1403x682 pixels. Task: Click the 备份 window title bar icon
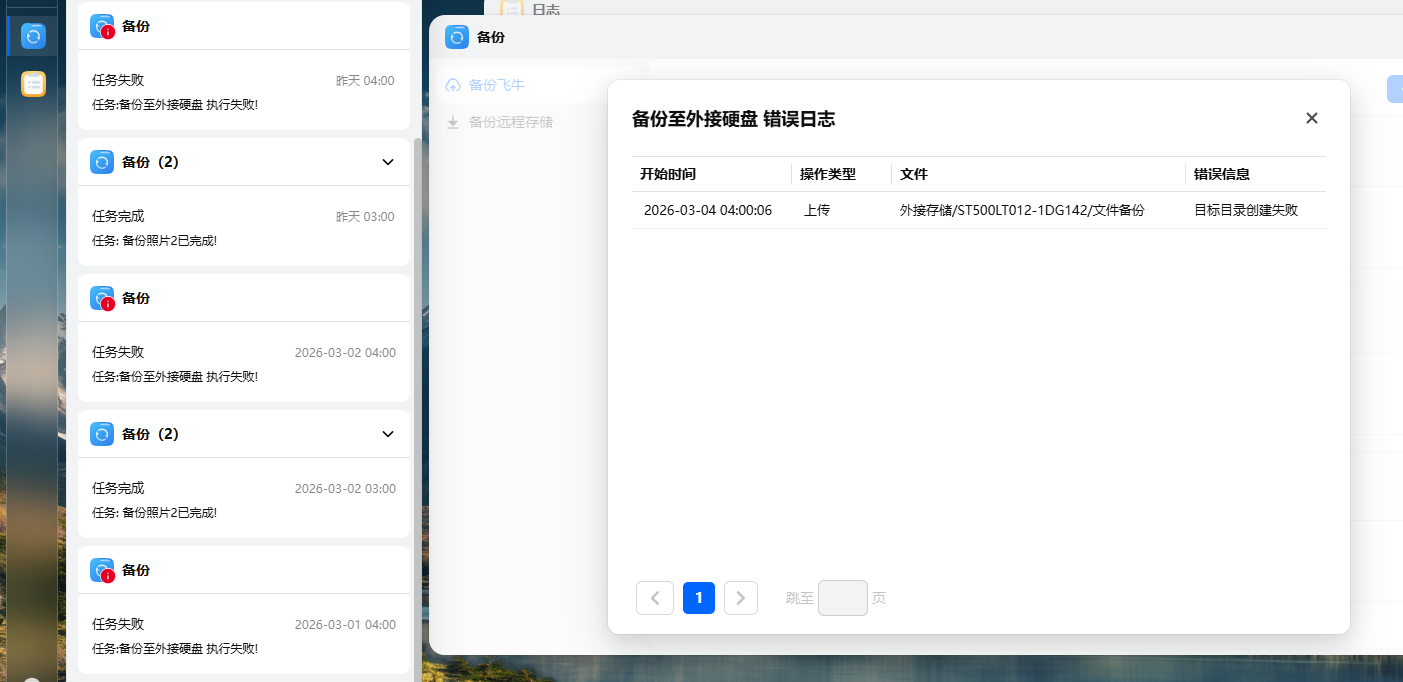pyautogui.click(x=457, y=38)
